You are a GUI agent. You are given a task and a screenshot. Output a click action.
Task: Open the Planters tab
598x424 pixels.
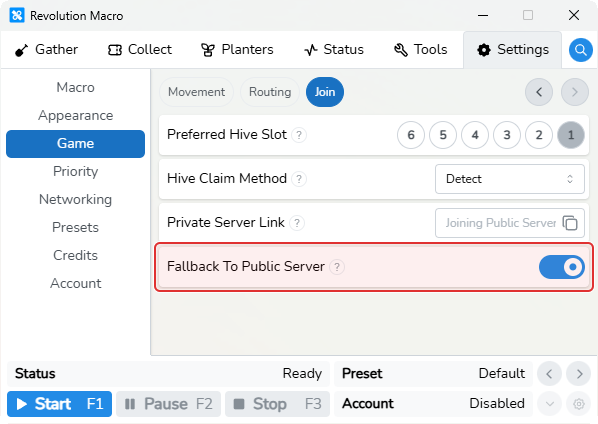click(x=237, y=50)
